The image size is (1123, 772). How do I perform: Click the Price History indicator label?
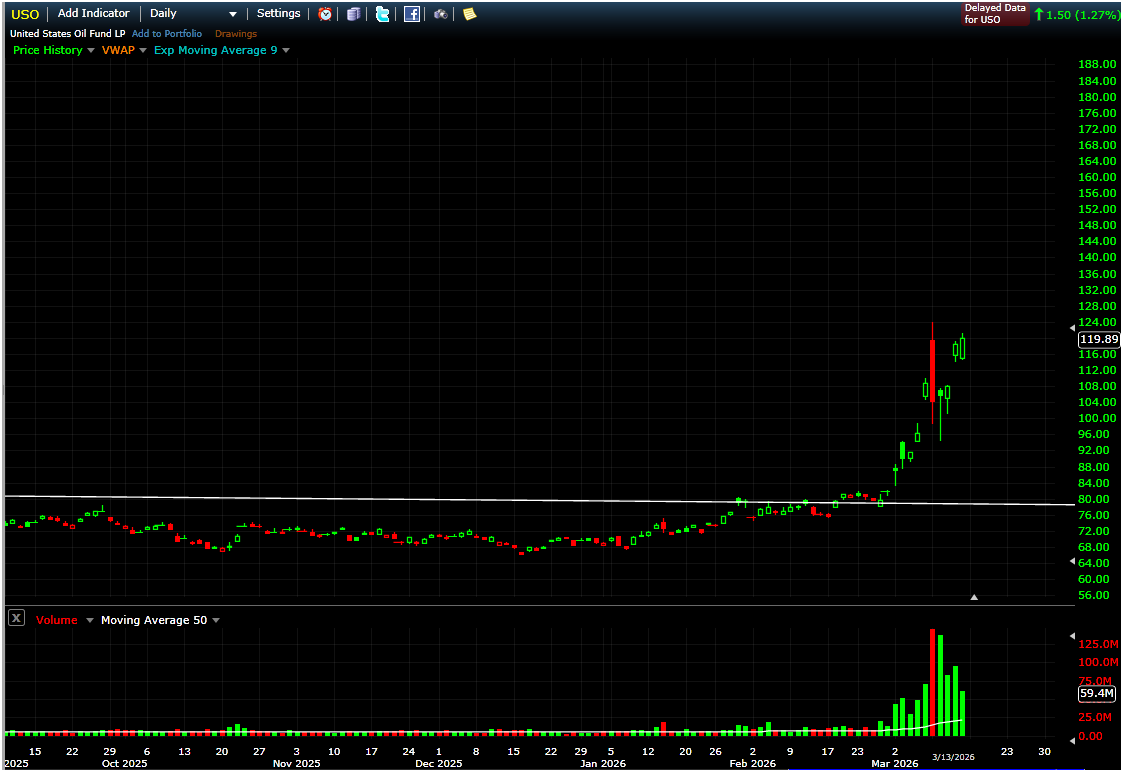coord(48,50)
